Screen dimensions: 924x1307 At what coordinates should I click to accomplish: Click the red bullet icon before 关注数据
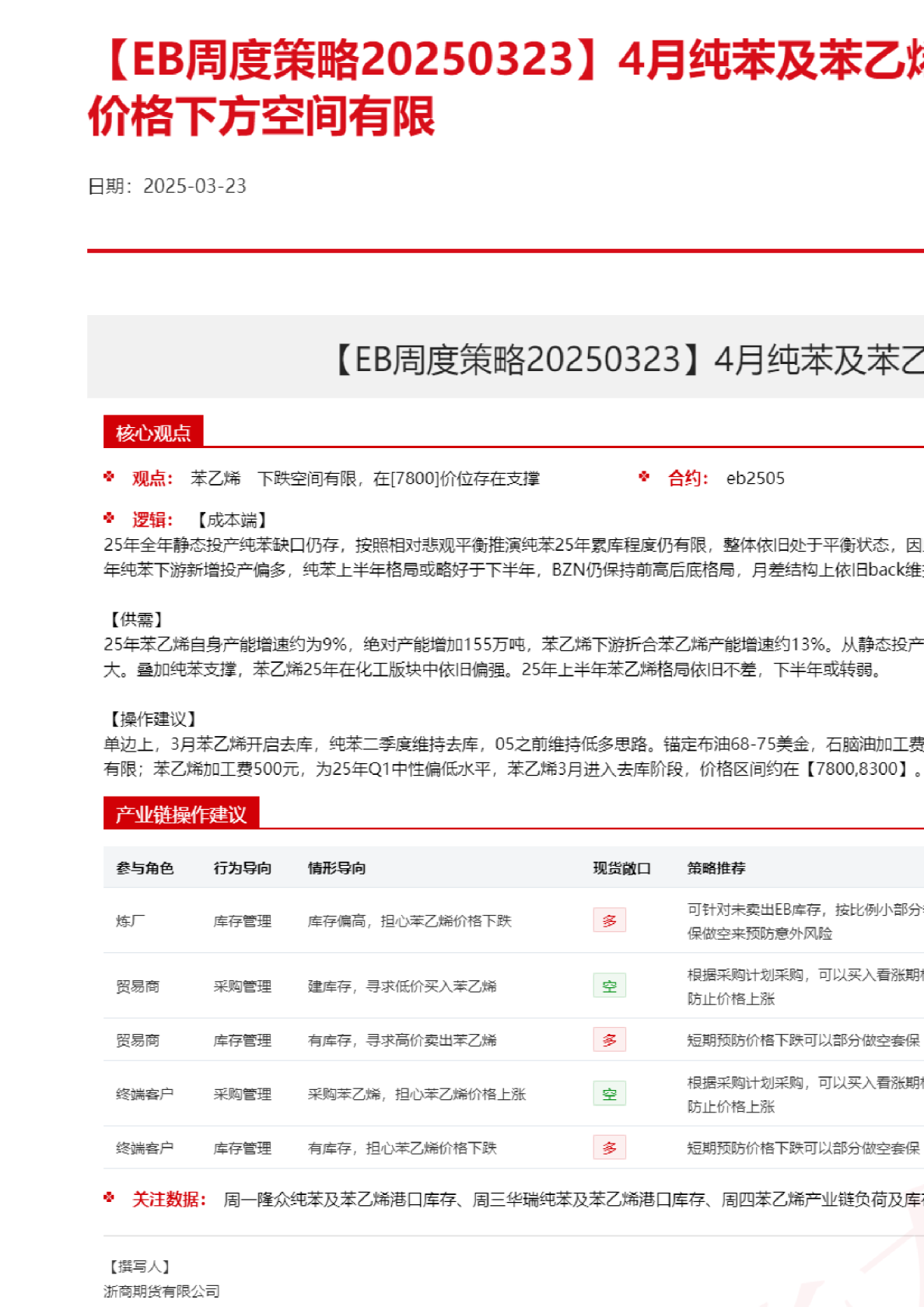[x=109, y=1198]
